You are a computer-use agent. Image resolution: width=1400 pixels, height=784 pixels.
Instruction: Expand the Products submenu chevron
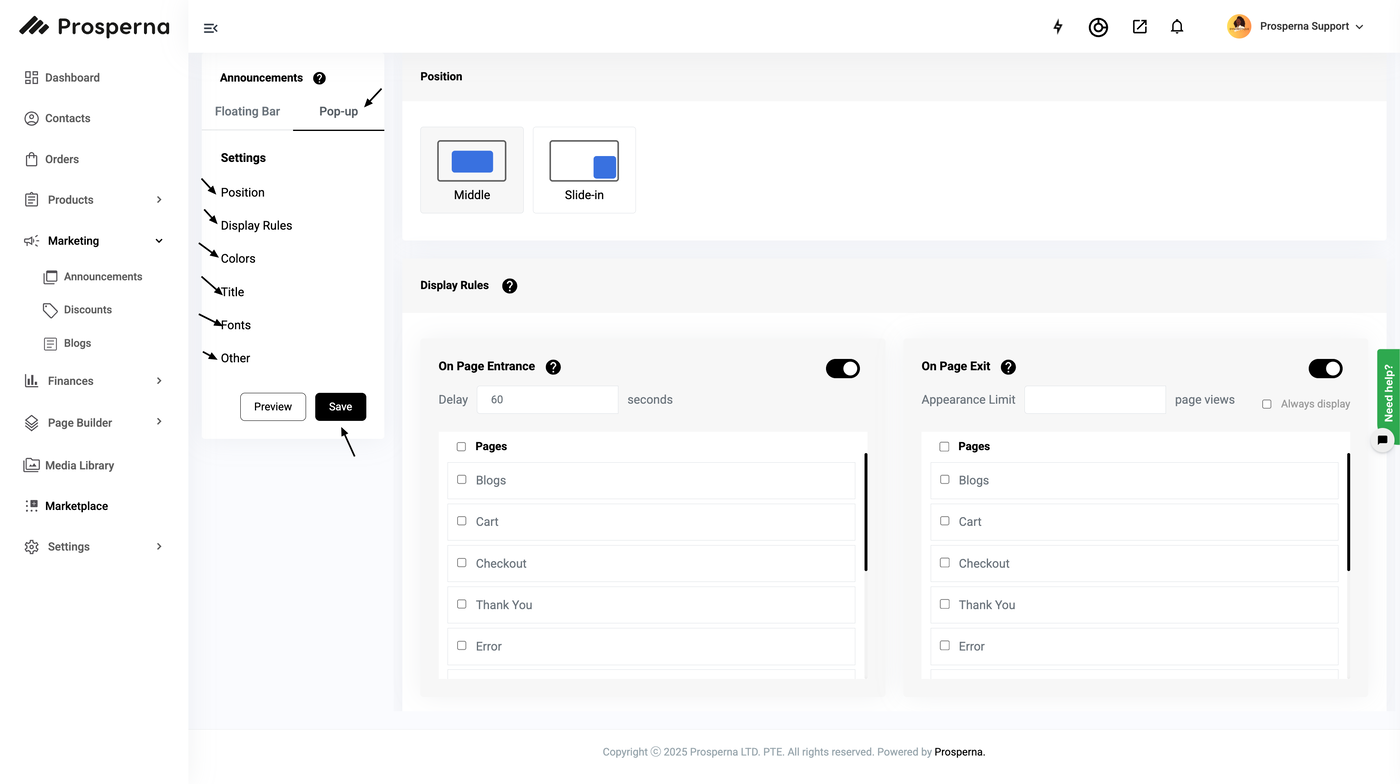pyautogui.click(x=159, y=200)
